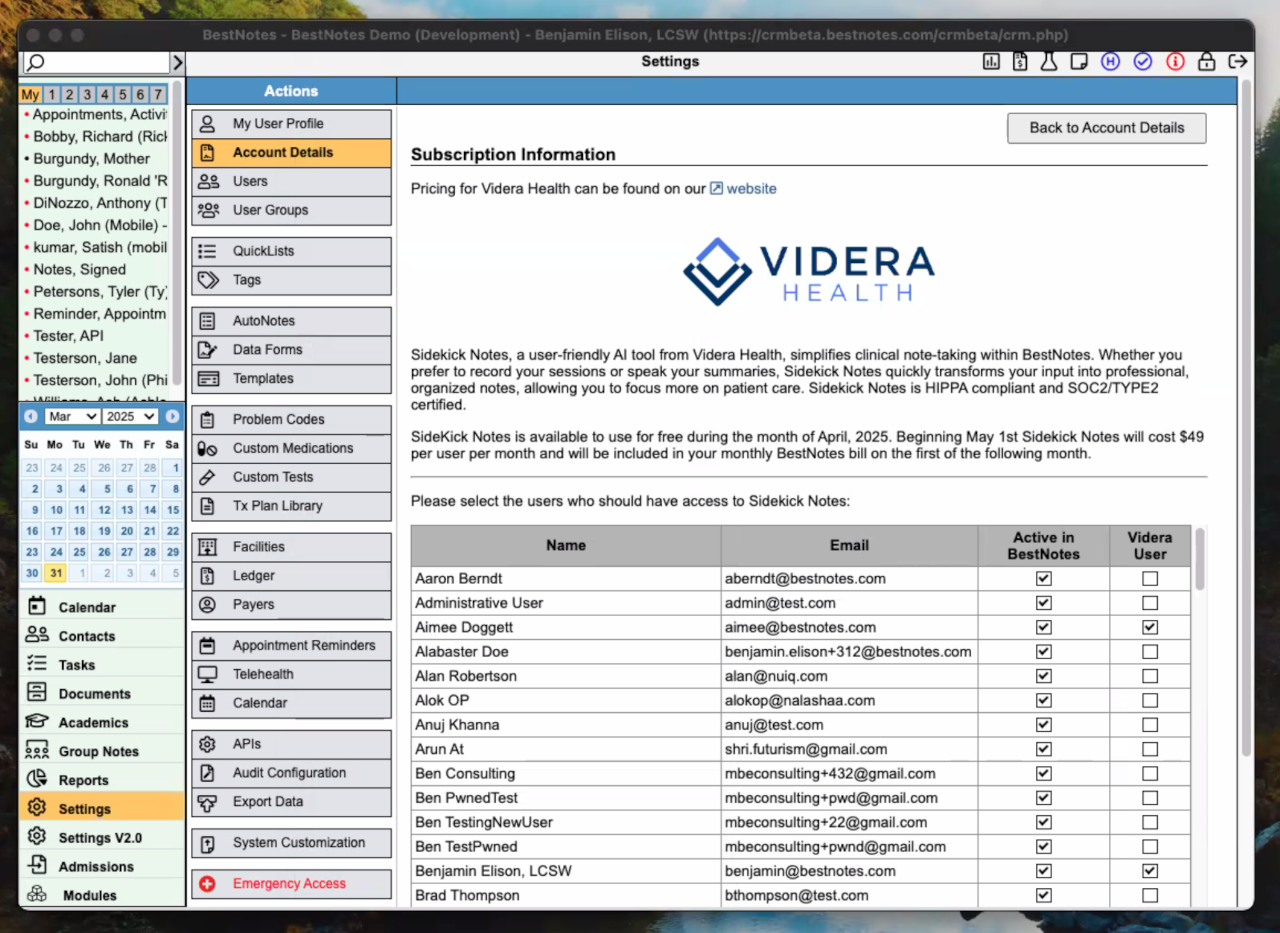Open Tasks in the left navigation

pos(102,665)
